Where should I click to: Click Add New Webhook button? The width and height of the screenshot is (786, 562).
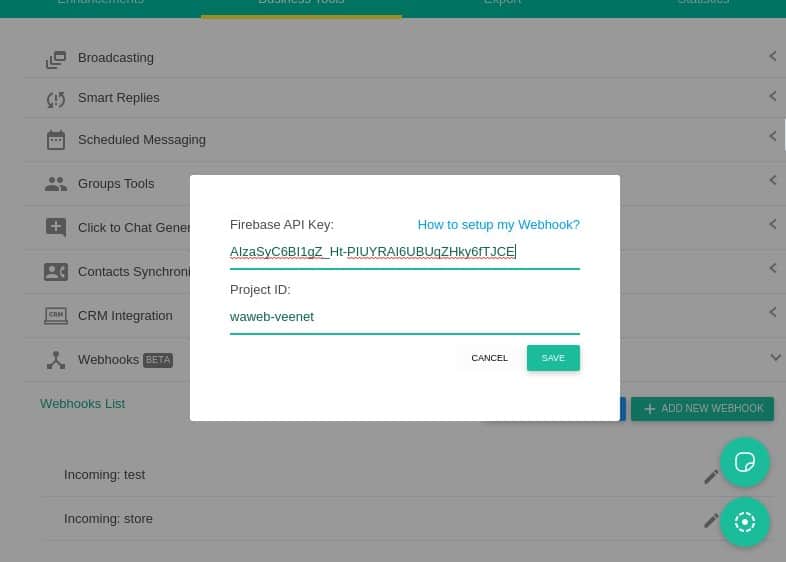tap(702, 409)
